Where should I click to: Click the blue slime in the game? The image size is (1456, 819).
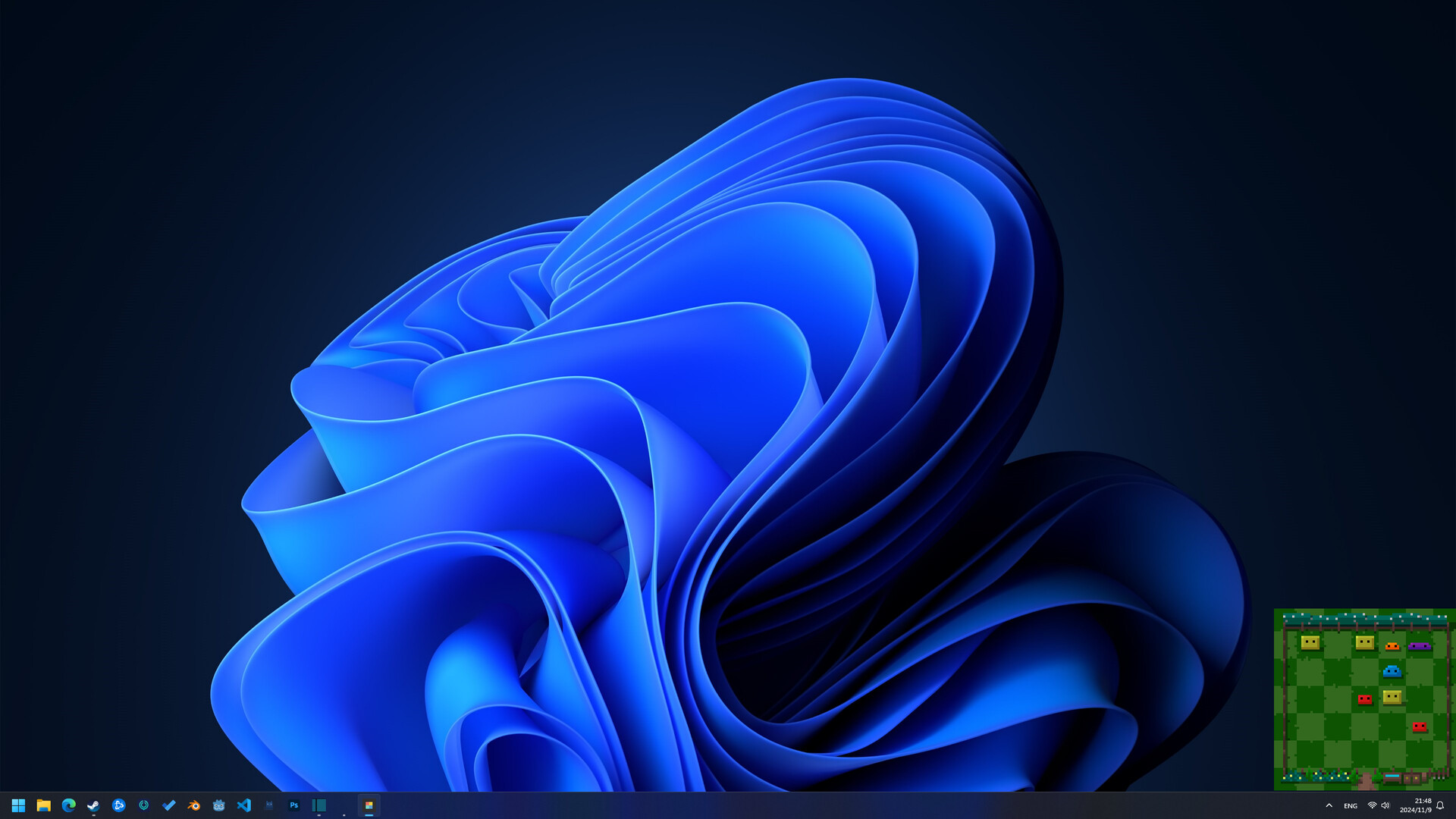click(x=1392, y=671)
